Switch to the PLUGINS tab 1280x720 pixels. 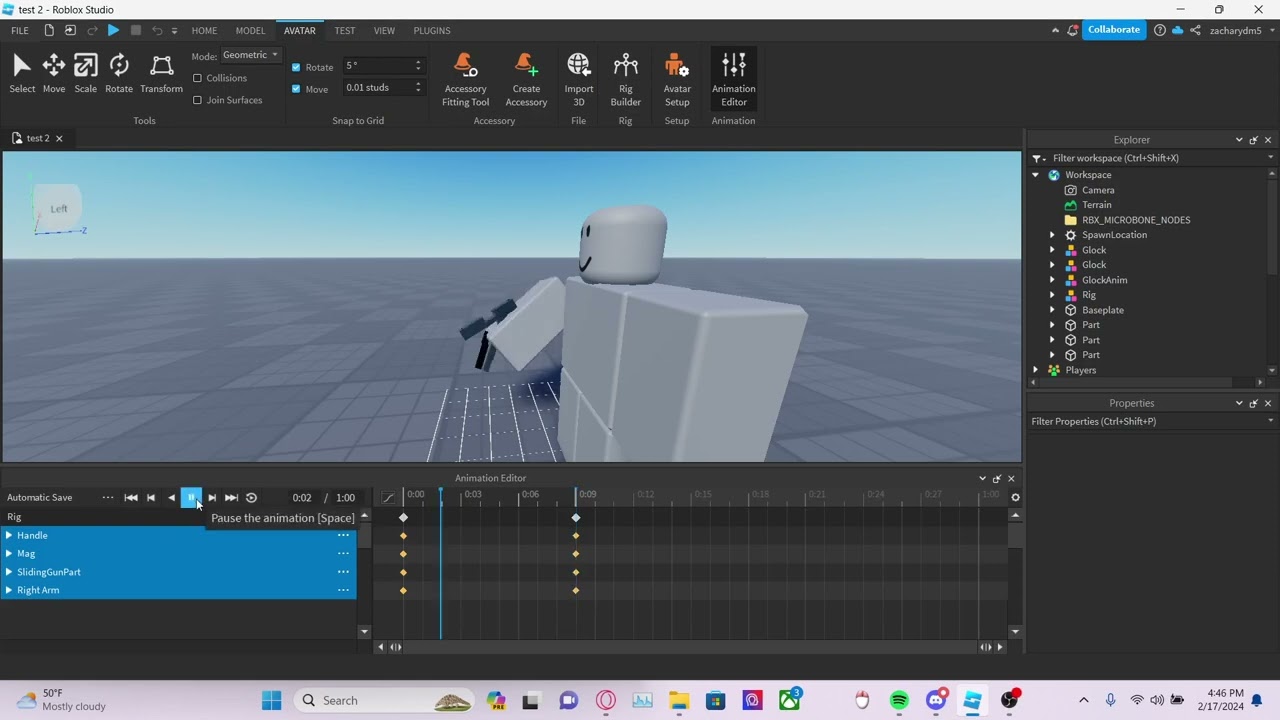point(432,31)
